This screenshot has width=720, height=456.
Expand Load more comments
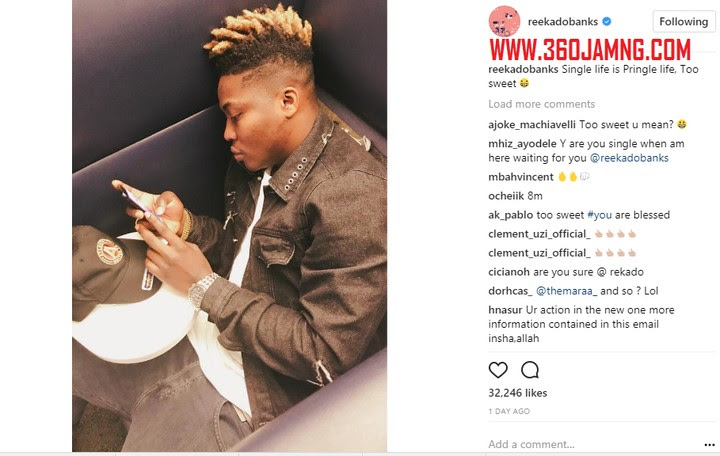(x=541, y=104)
